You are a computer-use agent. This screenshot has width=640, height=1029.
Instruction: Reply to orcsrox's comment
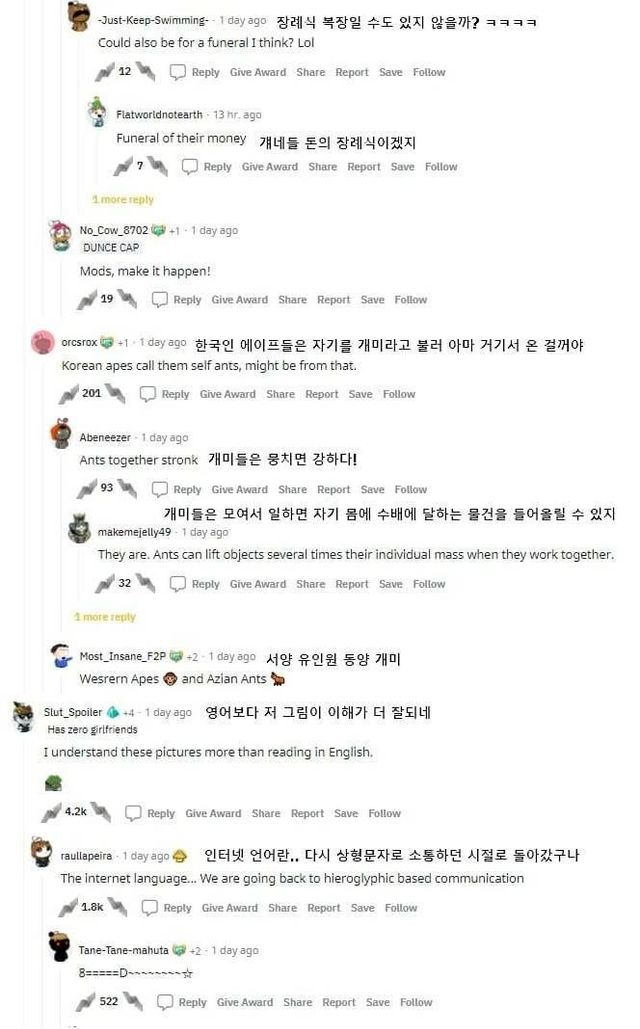click(x=164, y=394)
